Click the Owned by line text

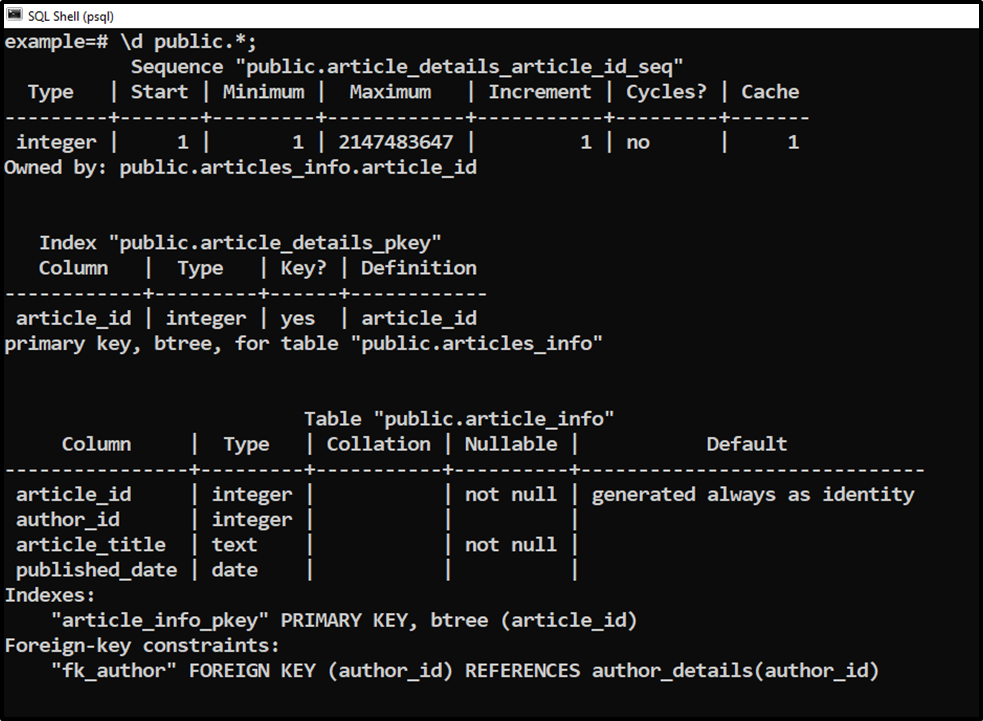[x=241, y=167]
